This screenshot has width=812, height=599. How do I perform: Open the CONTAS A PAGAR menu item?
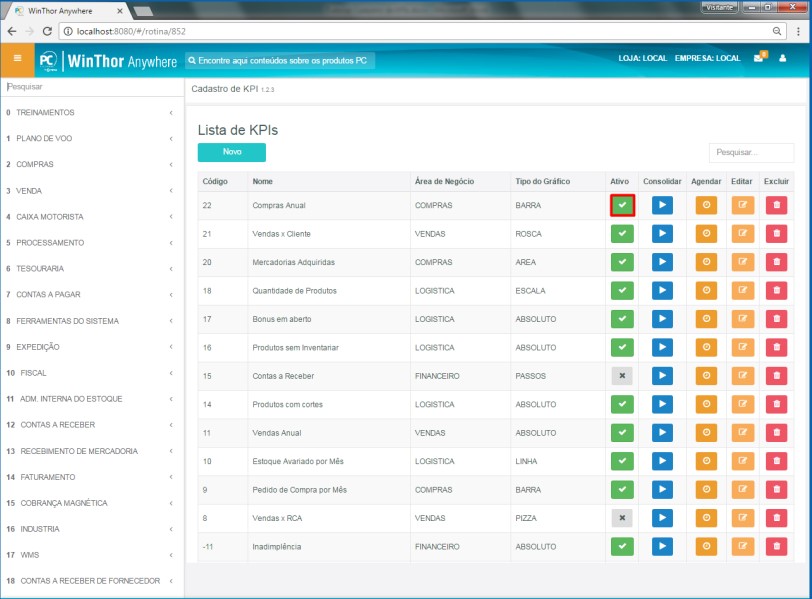[x=91, y=295]
